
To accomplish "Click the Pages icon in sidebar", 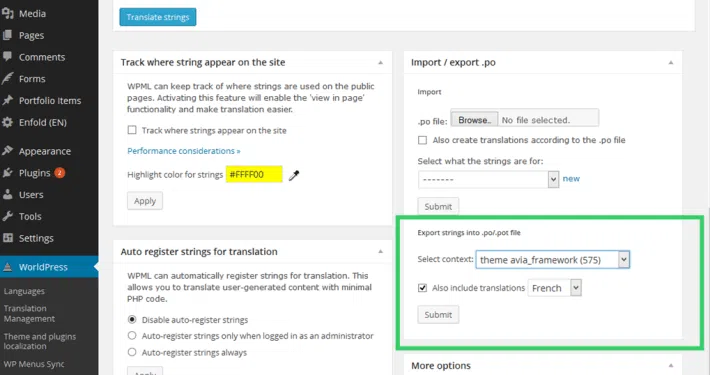I will point(7,35).
